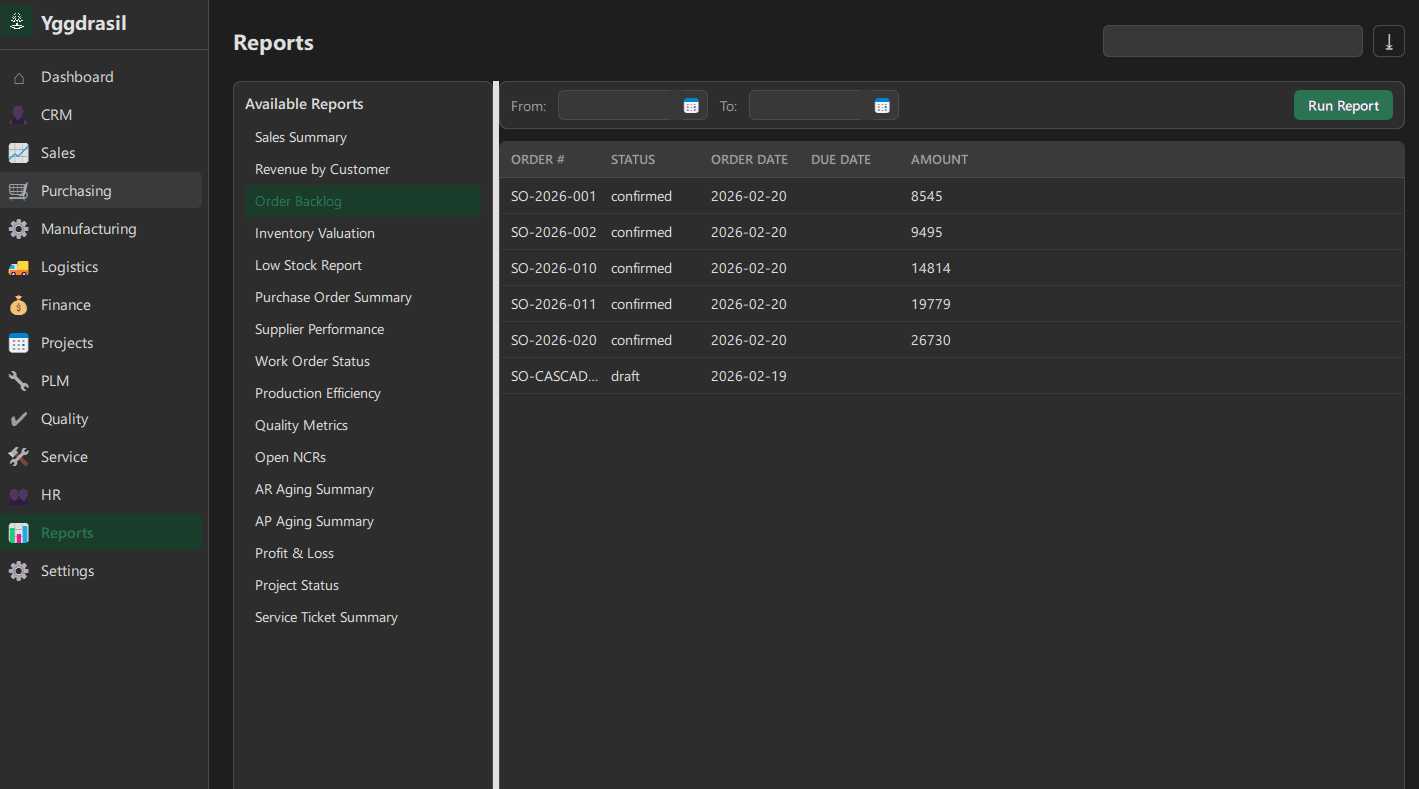Click the PLM wrench icon
The width and height of the screenshot is (1419, 789).
click(18, 380)
